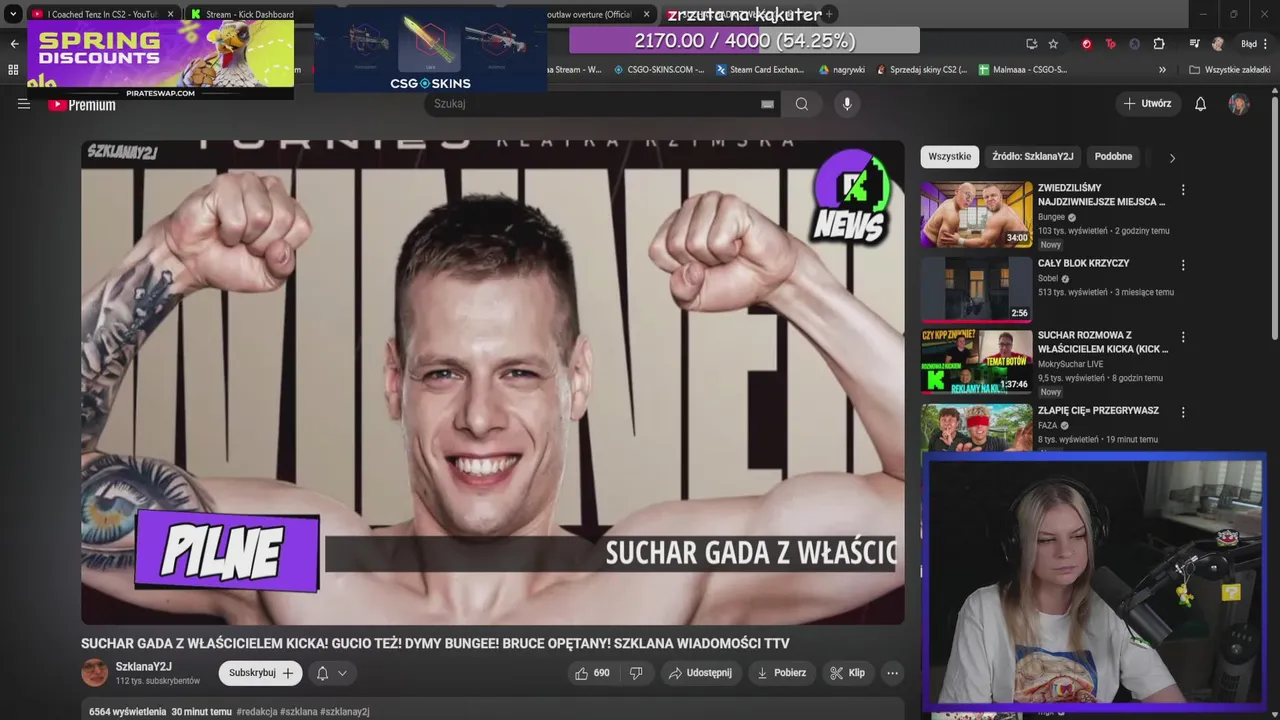1280x720 pixels.
Task: Play SUCHAR ROZMOWA Z WŁAŚCICIELEM KICKA thumbnail
Action: [976, 361]
